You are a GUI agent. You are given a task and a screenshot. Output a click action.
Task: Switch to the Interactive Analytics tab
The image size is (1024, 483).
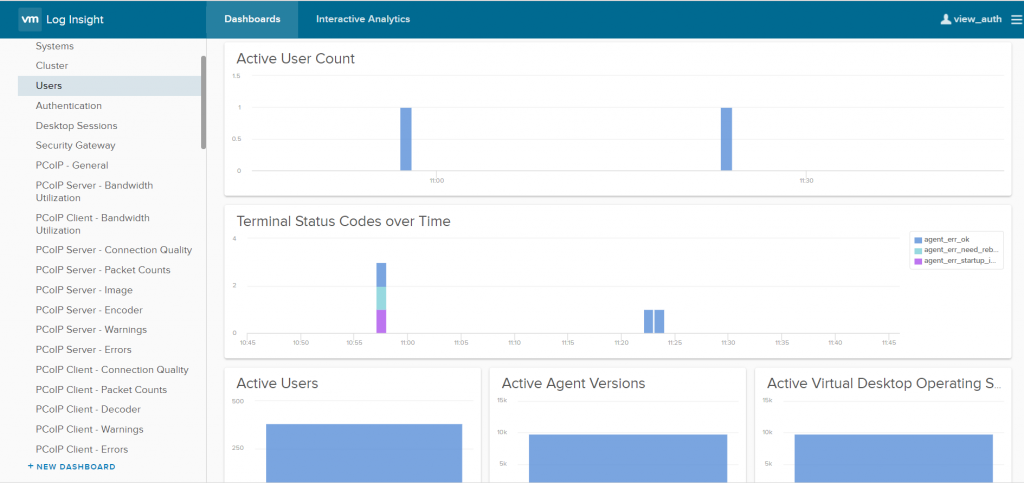pos(363,19)
